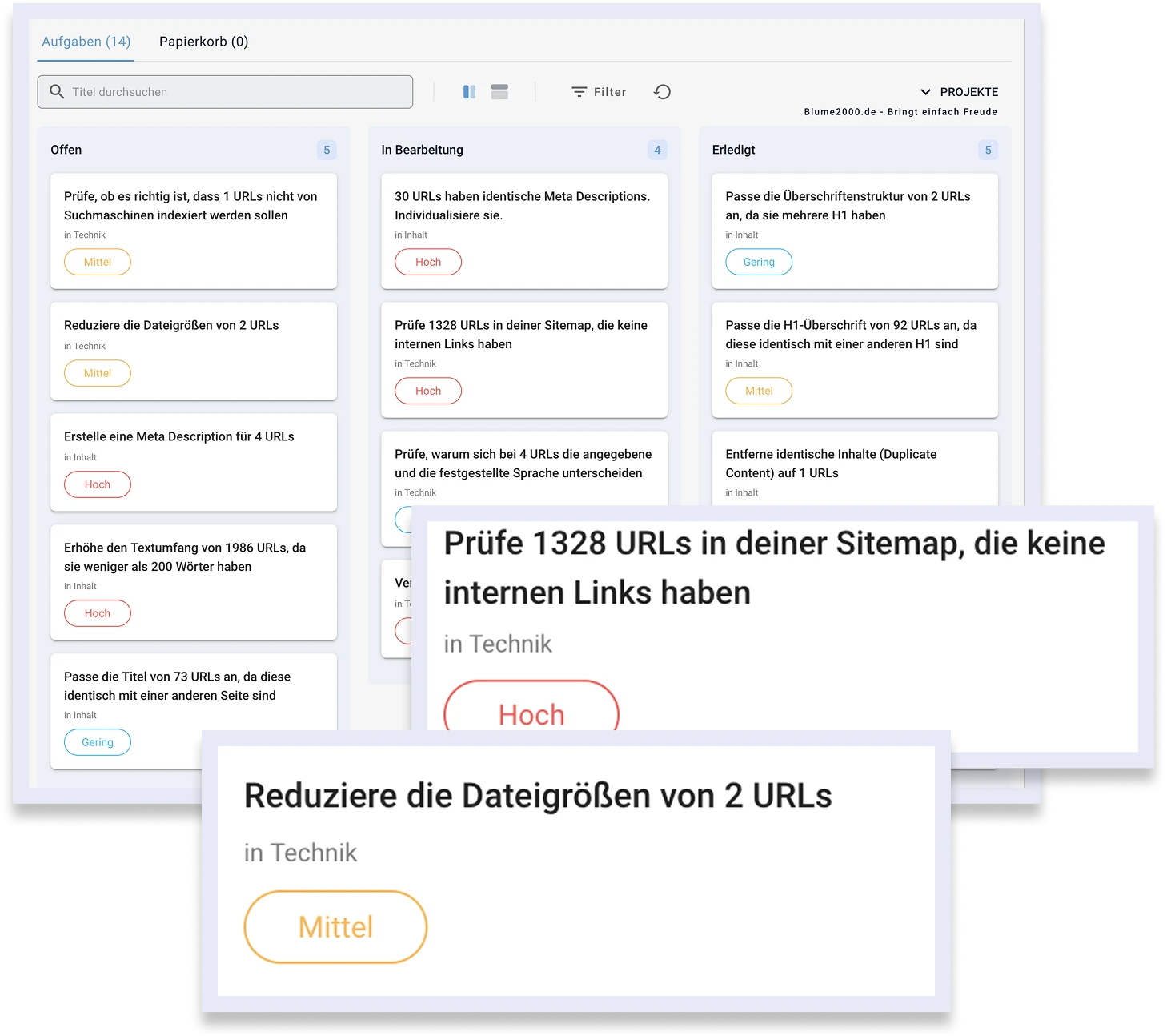1167x1036 pixels.
Task: Click Mittel badge on indexing task
Action: click(98, 262)
